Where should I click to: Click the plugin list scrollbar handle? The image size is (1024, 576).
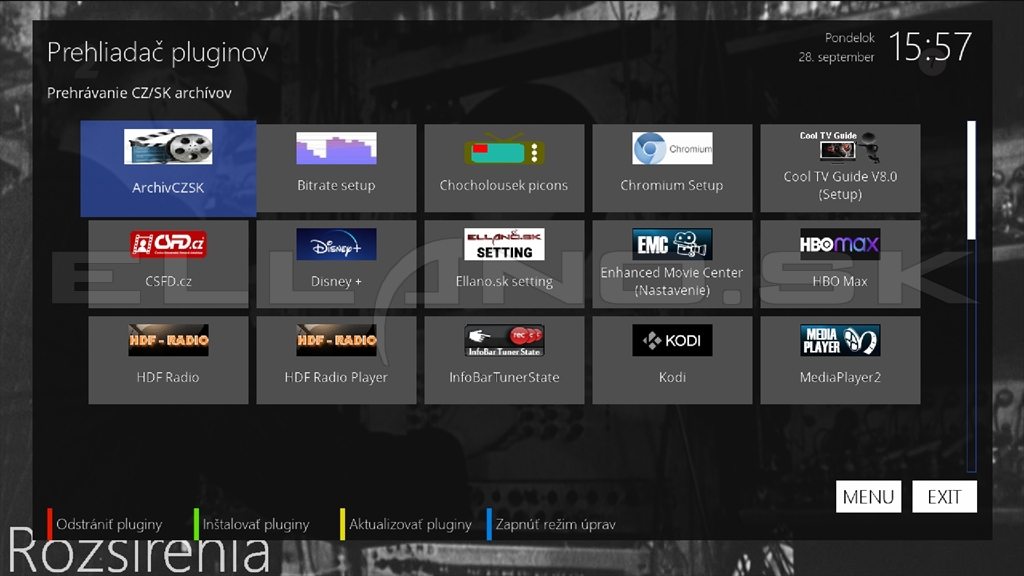tap(972, 180)
